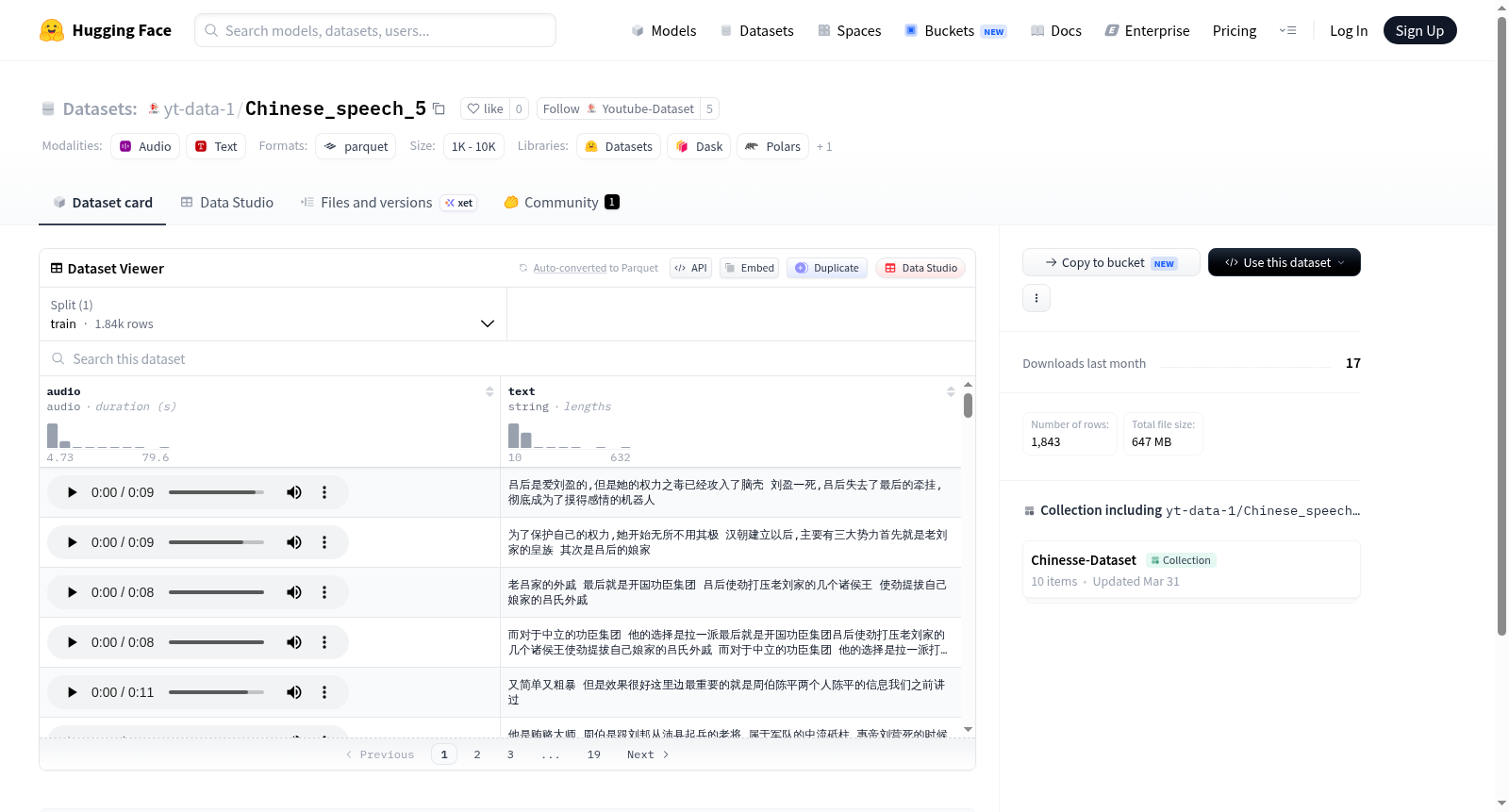Open Spaces in top navigation

tap(849, 30)
